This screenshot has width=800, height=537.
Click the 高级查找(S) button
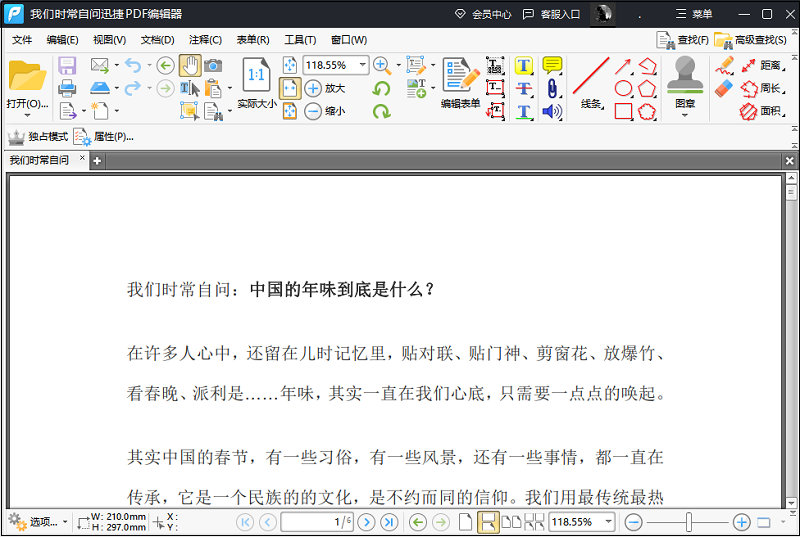pyautogui.click(x=751, y=40)
